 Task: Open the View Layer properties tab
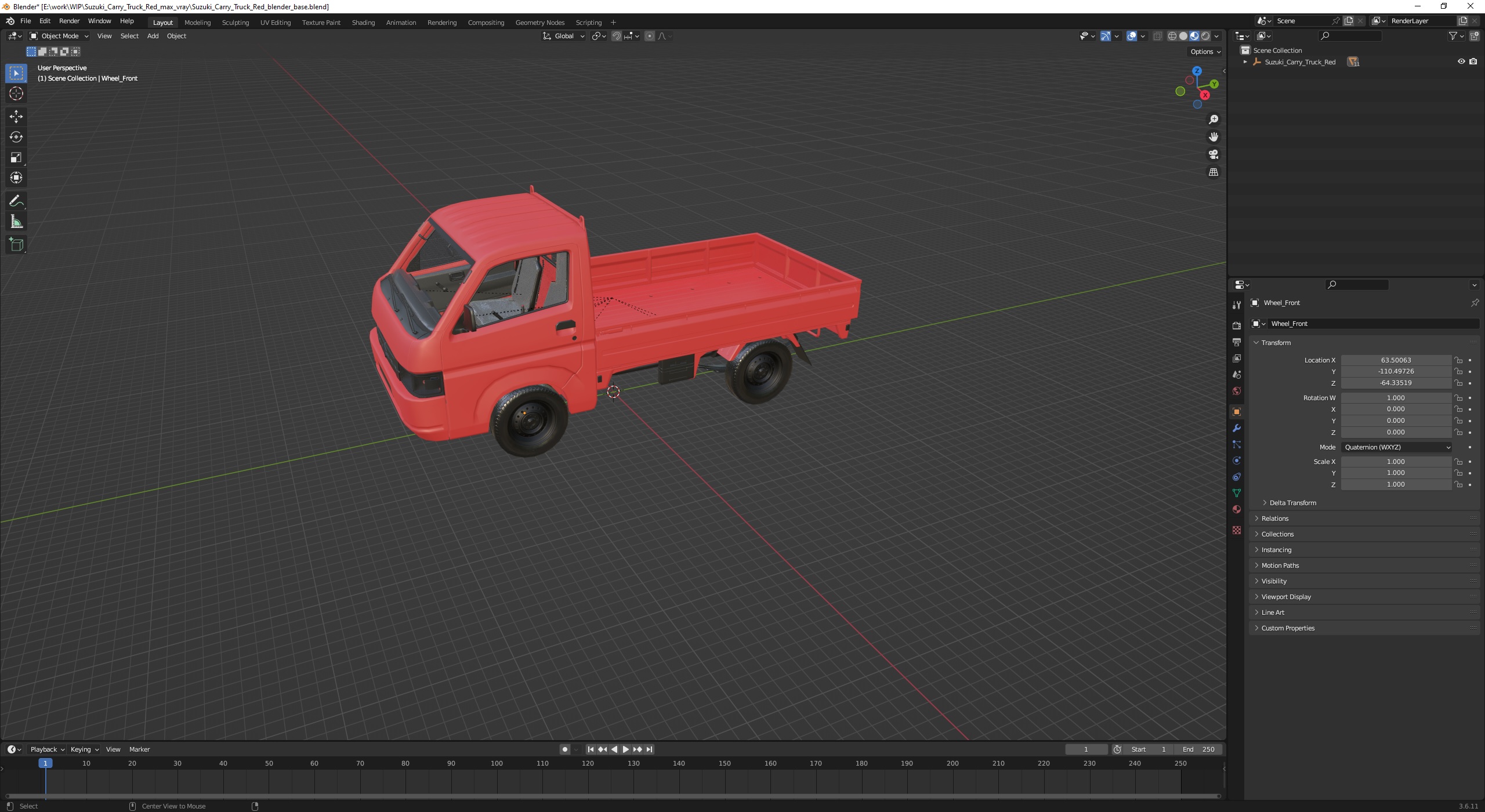(1237, 358)
